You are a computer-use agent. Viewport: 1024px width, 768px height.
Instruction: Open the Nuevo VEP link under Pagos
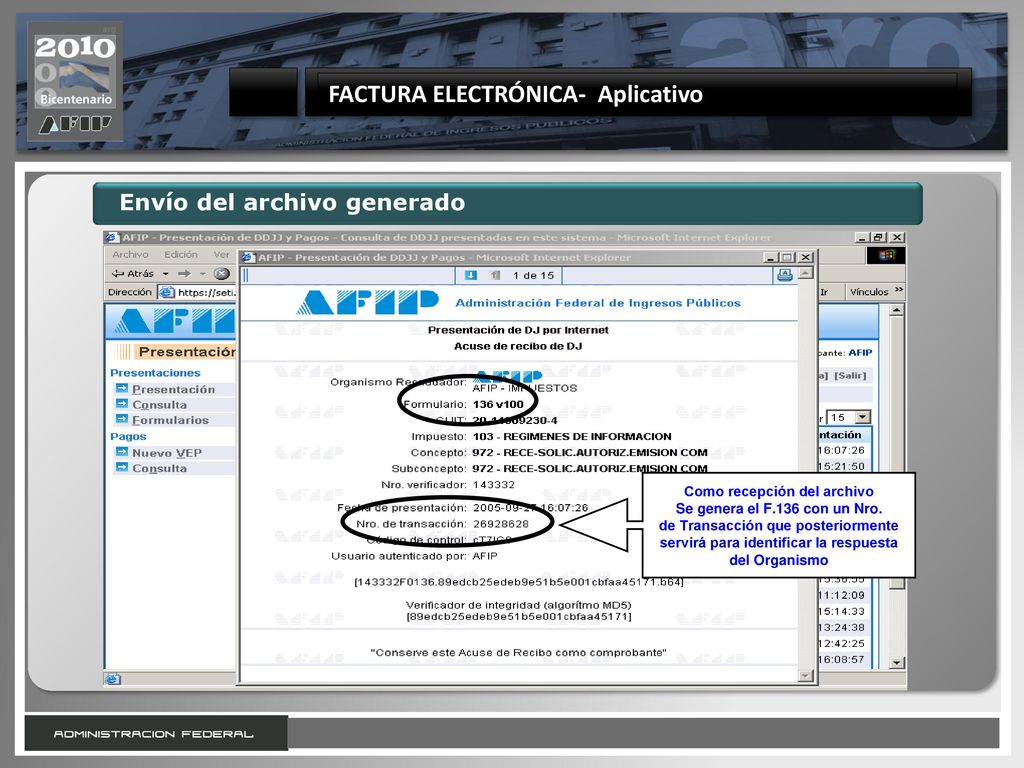167,453
